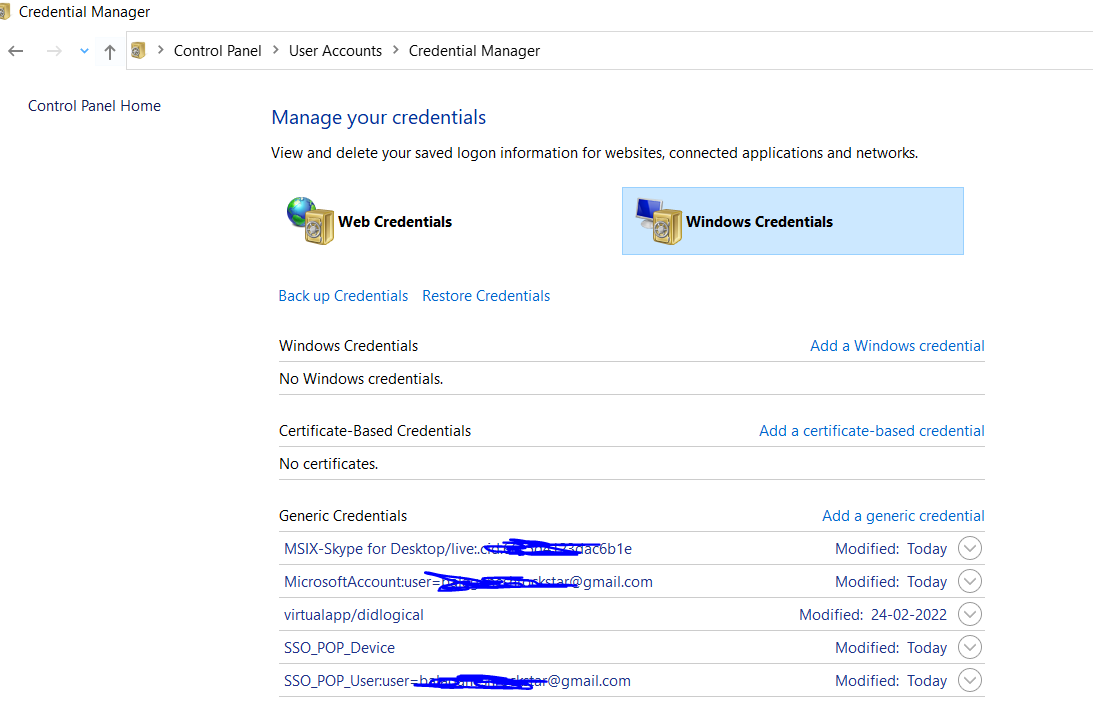The width and height of the screenshot is (1093, 703).
Task: Open the recent locations dropdown chevron
Action: [84, 51]
